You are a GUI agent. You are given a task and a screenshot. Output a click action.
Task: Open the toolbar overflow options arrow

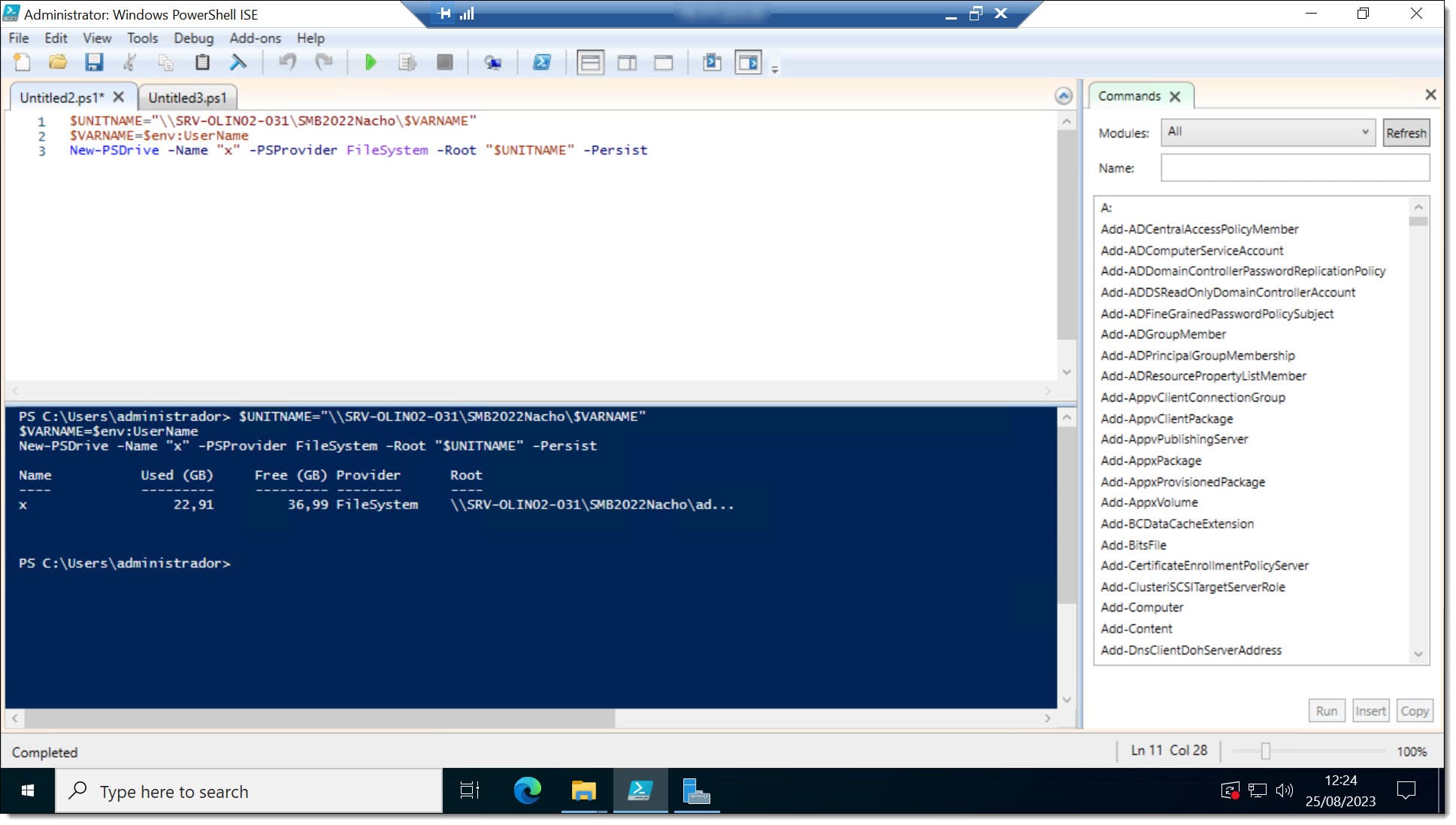coord(775,69)
